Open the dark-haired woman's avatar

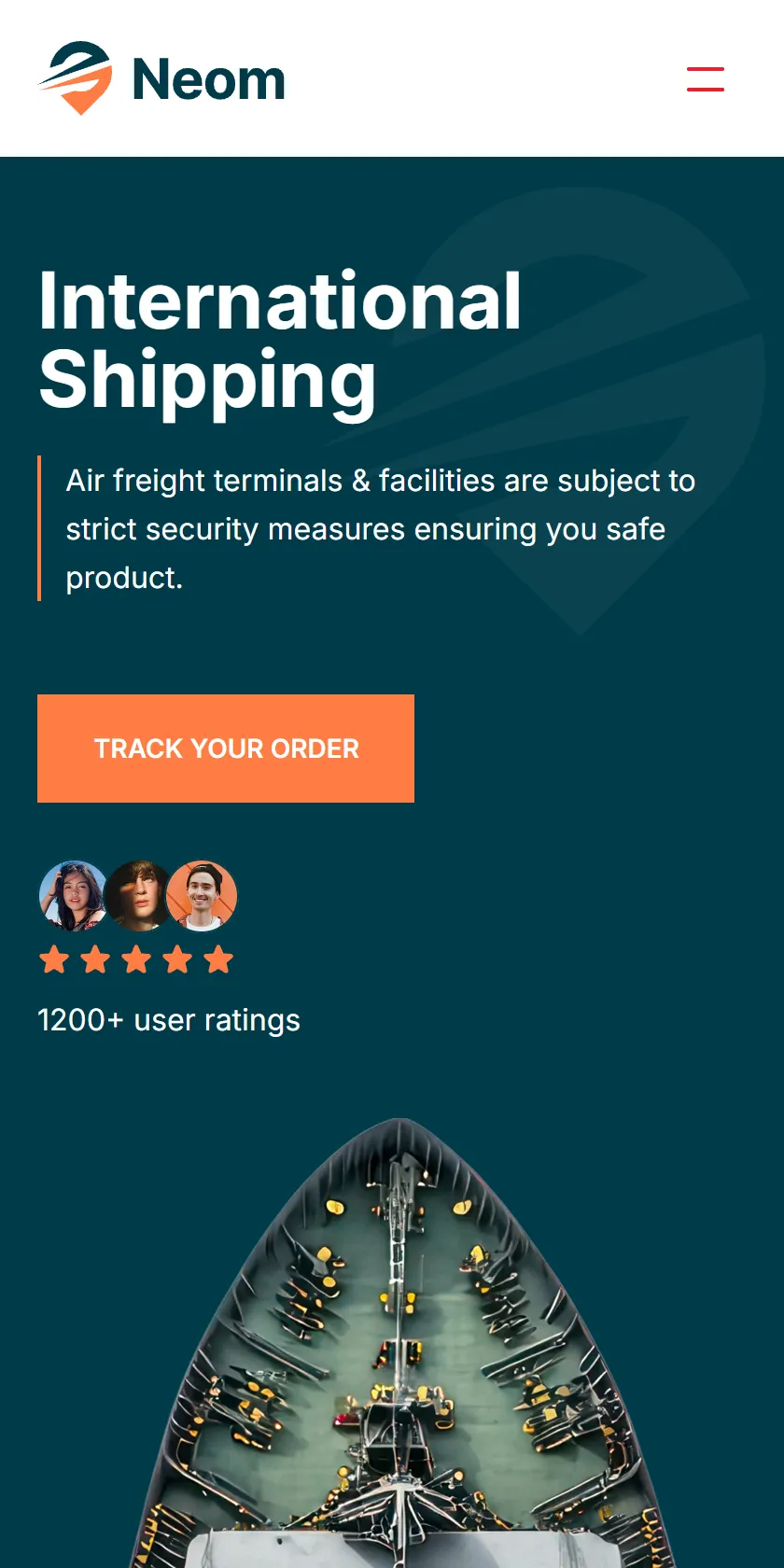[73, 896]
